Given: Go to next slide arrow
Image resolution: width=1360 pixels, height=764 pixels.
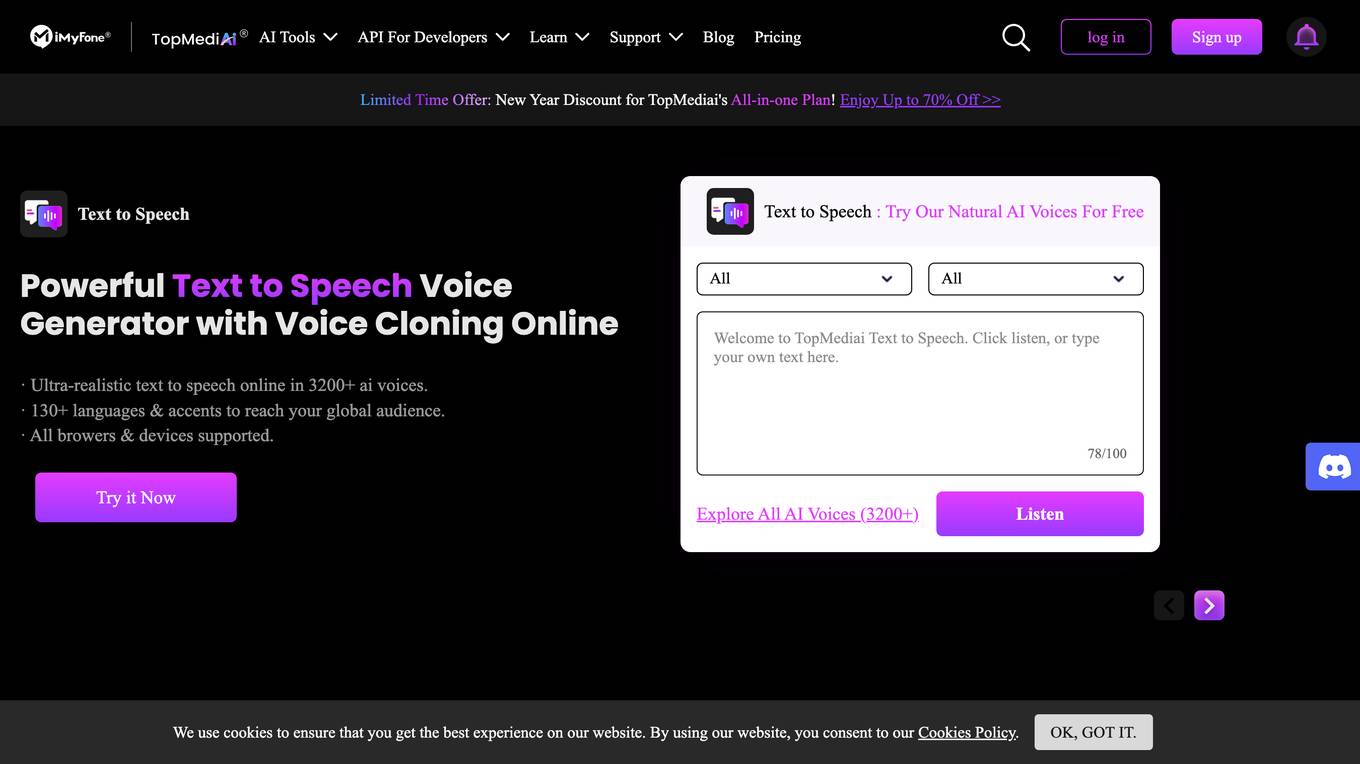Looking at the screenshot, I should 1209,605.
